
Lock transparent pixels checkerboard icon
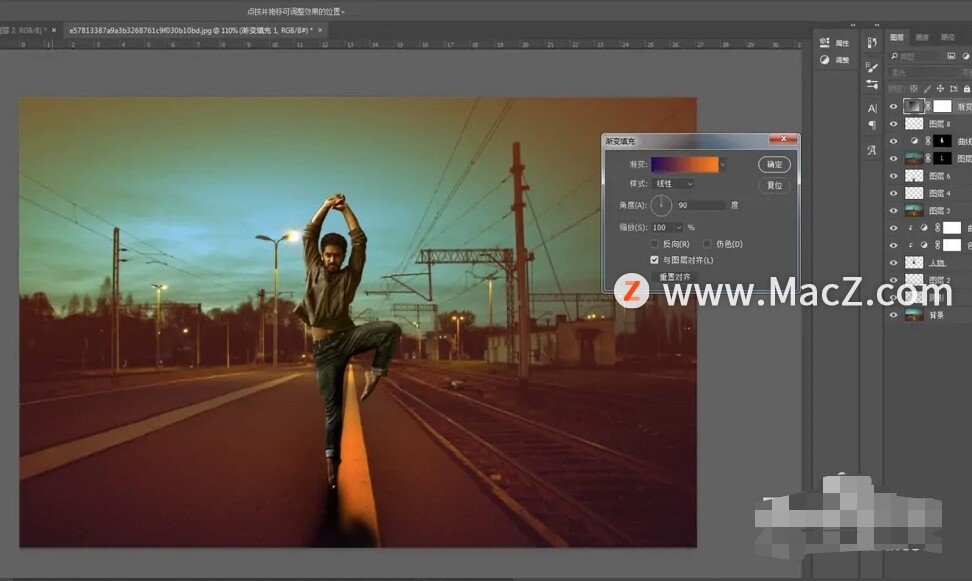tap(913, 89)
